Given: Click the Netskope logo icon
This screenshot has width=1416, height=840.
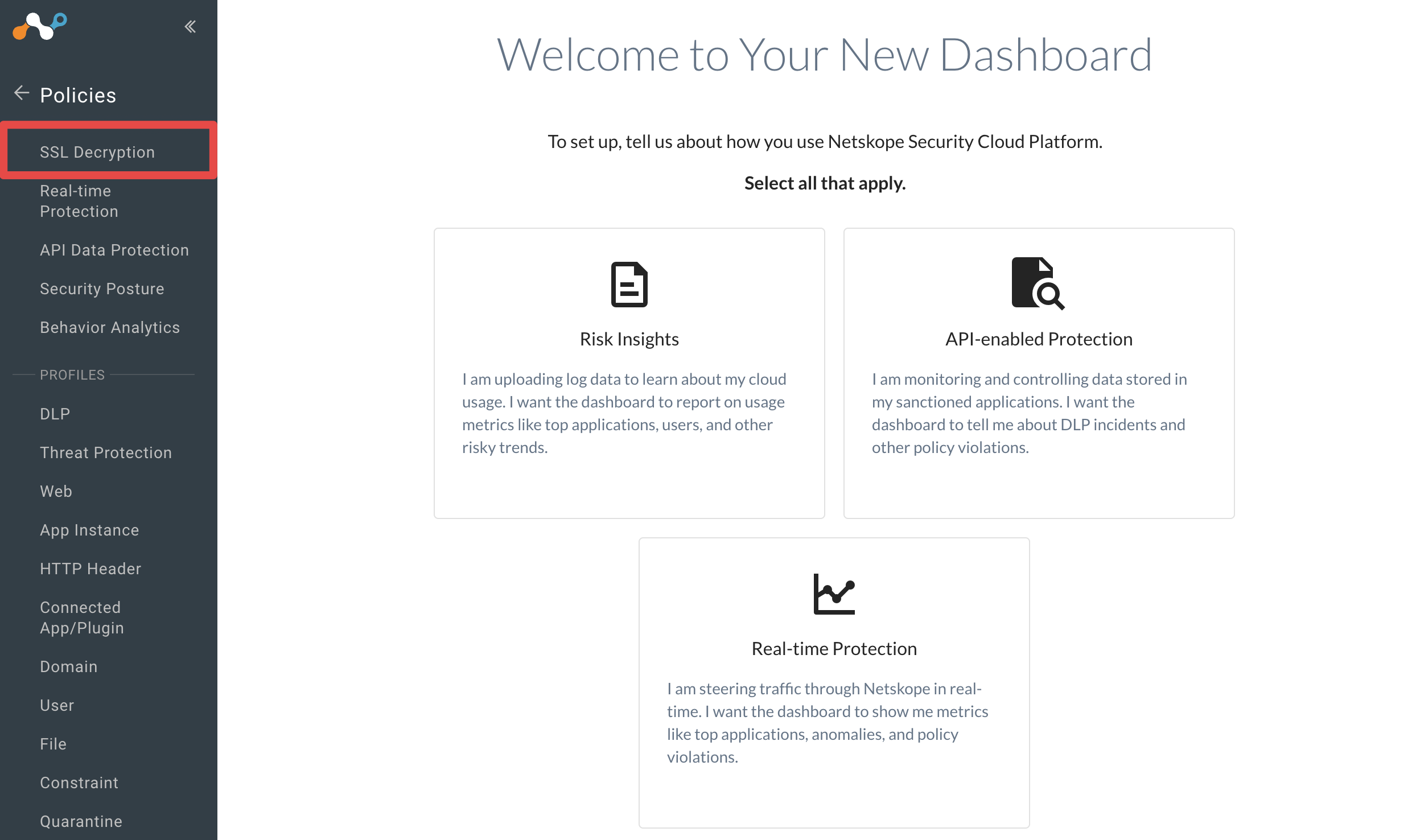Looking at the screenshot, I should (40, 26).
